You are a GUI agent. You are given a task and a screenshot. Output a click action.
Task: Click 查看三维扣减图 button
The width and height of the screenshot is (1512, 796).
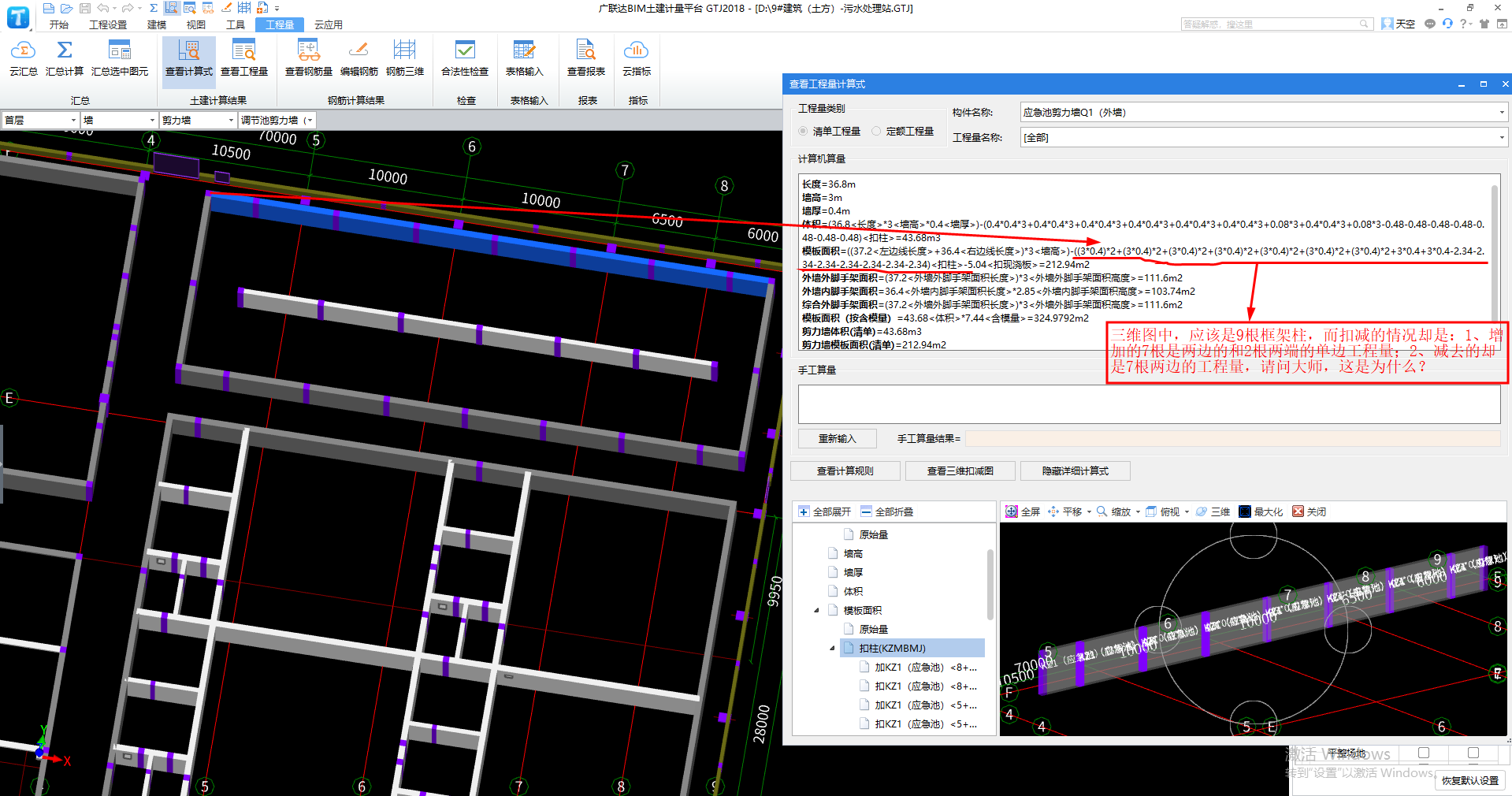click(x=960, y=471)
